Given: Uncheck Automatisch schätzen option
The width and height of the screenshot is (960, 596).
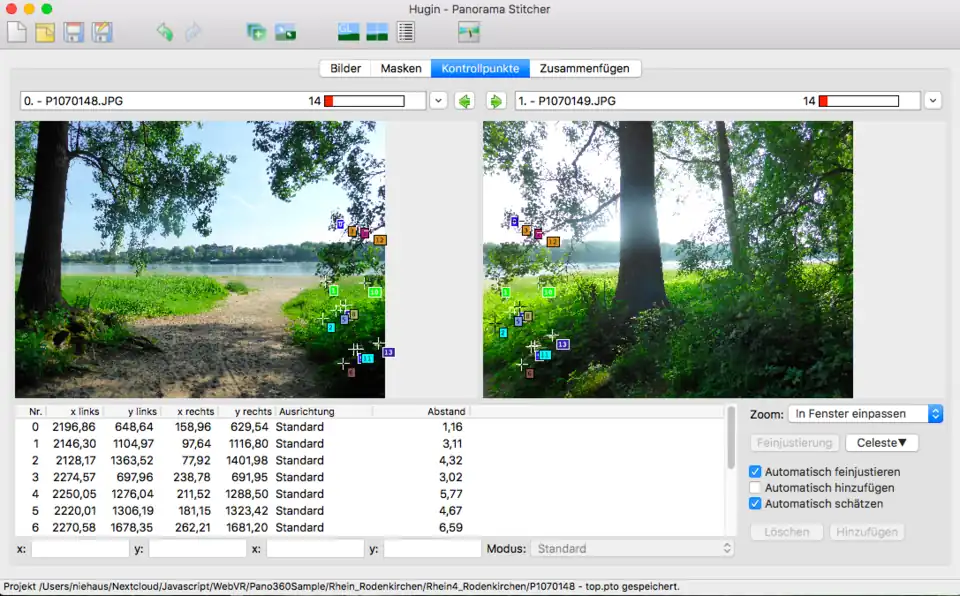Looking at the screenshot, I should tap(756, 504).
